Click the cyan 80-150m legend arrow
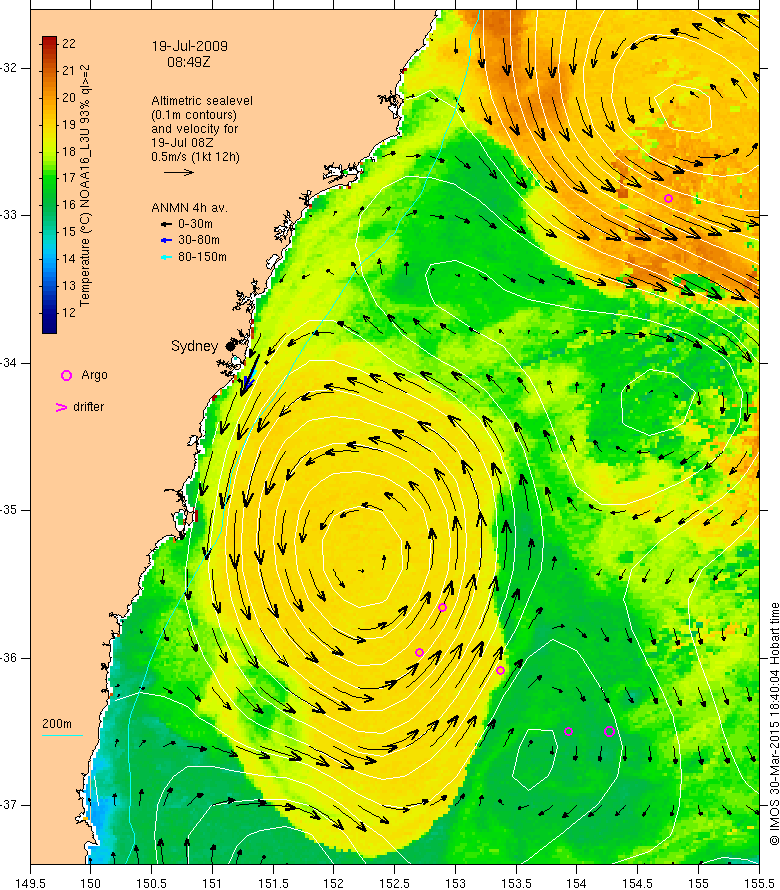This screenshot has height=890, width=780. click(x=166, y=257)
